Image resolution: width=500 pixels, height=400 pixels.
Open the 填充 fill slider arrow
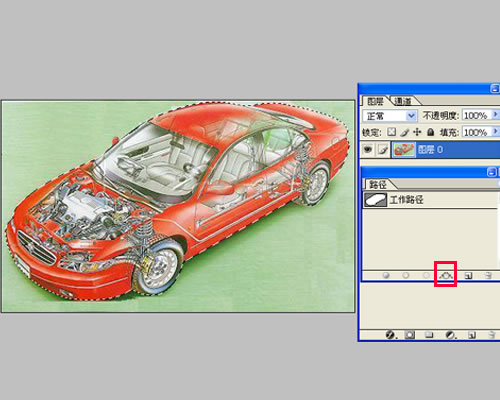[495, 132]
